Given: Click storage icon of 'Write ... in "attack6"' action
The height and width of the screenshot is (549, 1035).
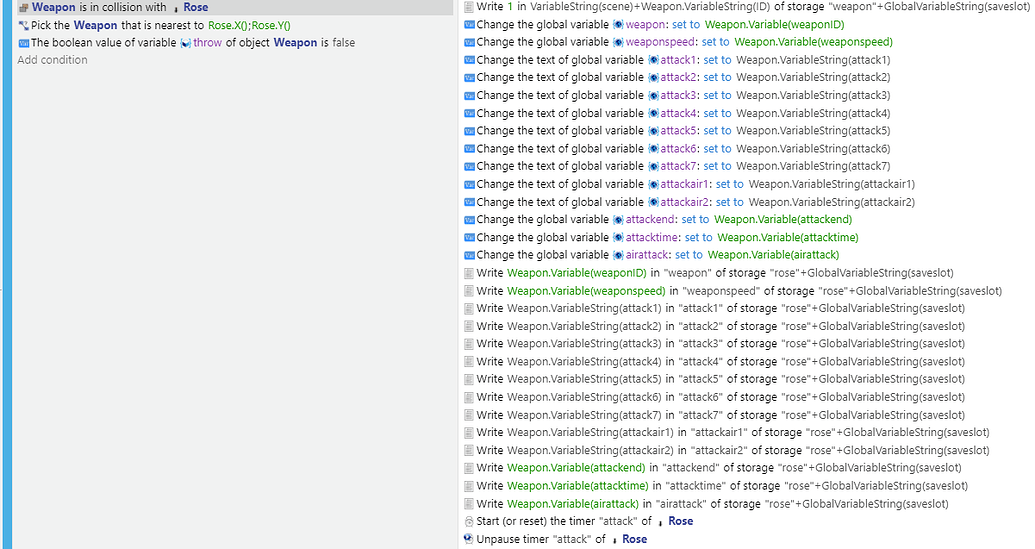Looking at the screenshot, I should pyautogui.click(x=469, y=398).
